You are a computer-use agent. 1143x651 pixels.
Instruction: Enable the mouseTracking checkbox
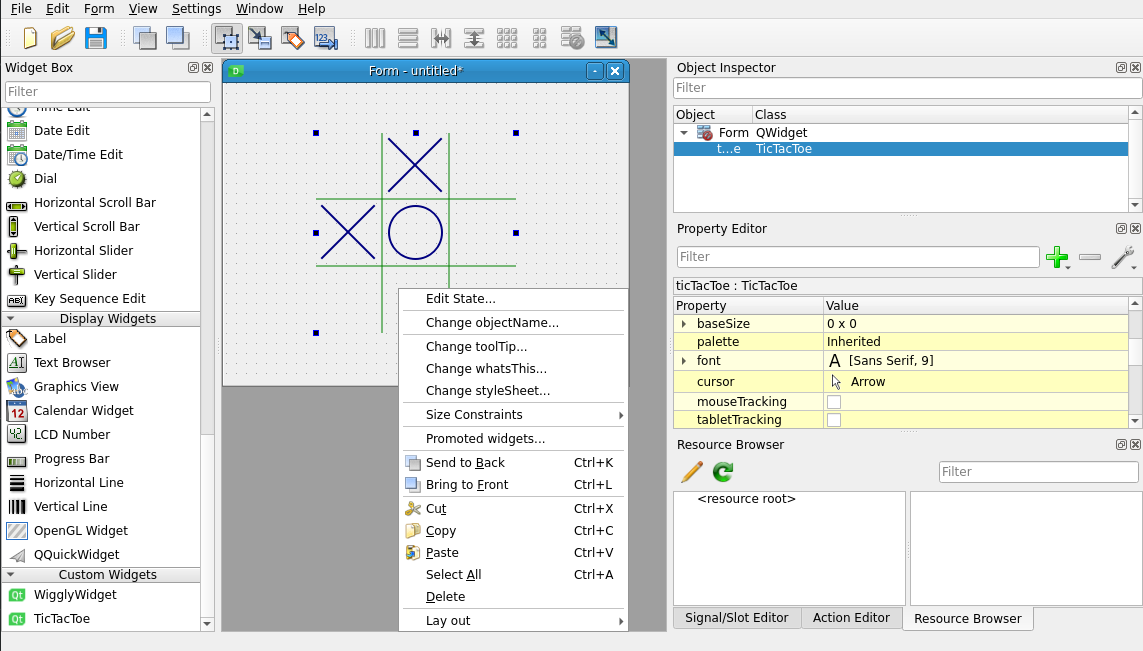[834, 402]
